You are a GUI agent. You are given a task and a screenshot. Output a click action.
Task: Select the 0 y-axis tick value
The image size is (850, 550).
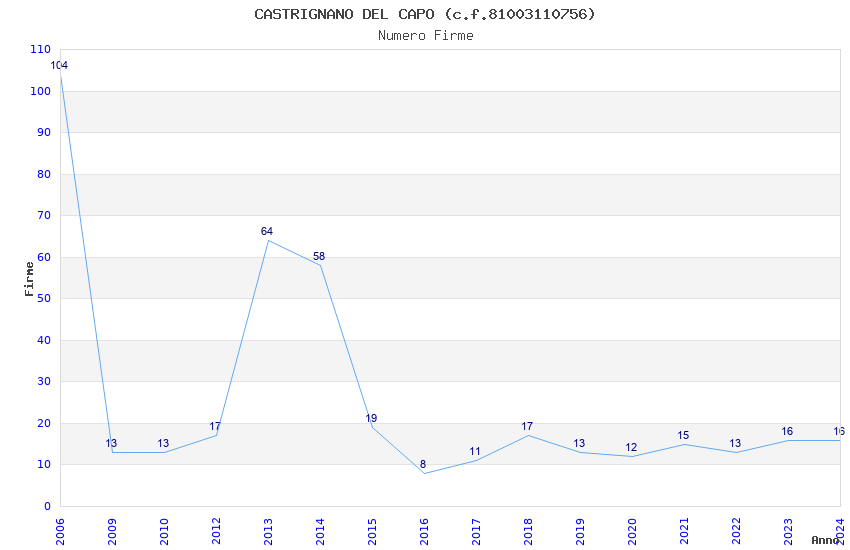(48, 506)
